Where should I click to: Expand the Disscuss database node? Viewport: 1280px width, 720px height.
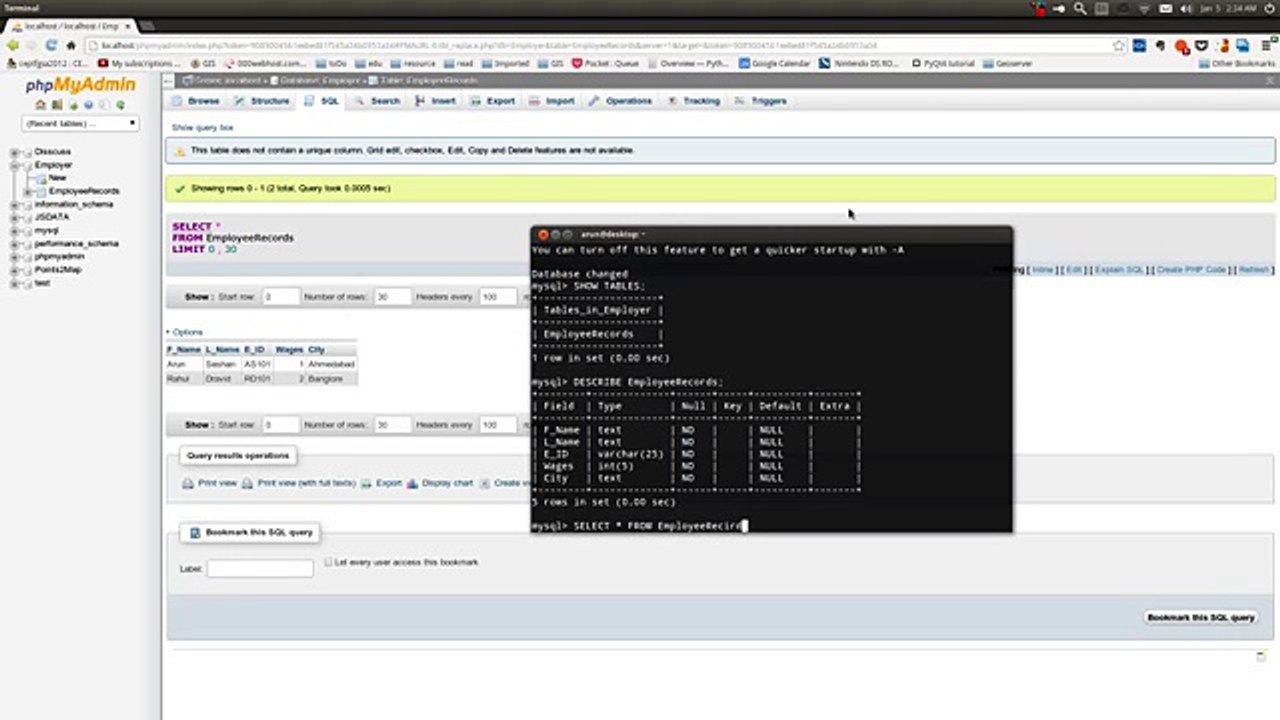point(15,152)
